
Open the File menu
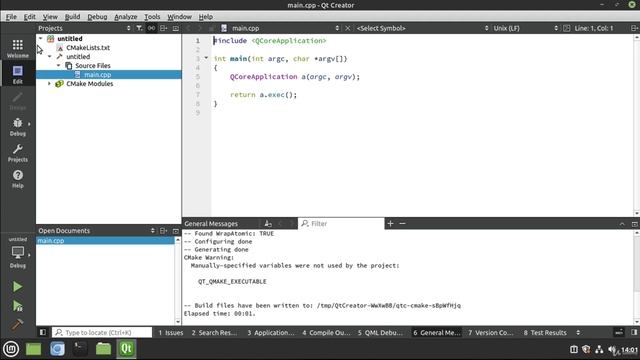coord(11,17)
